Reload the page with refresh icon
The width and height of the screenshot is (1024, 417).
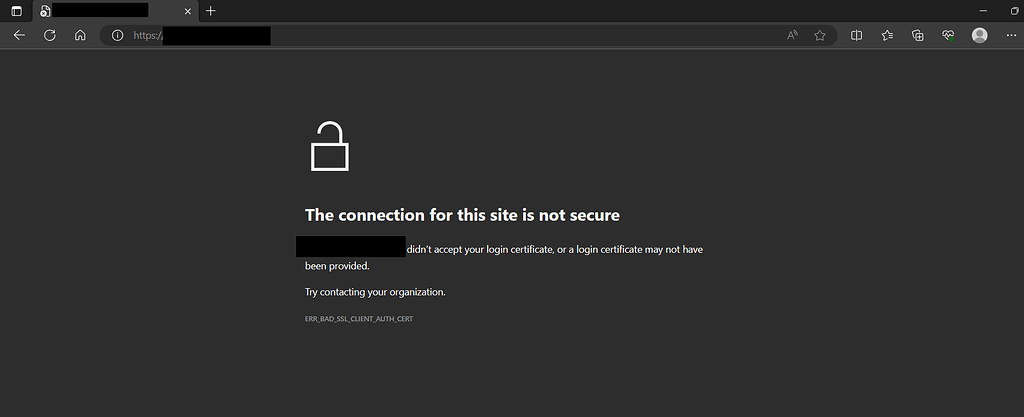tap(50, 35)
